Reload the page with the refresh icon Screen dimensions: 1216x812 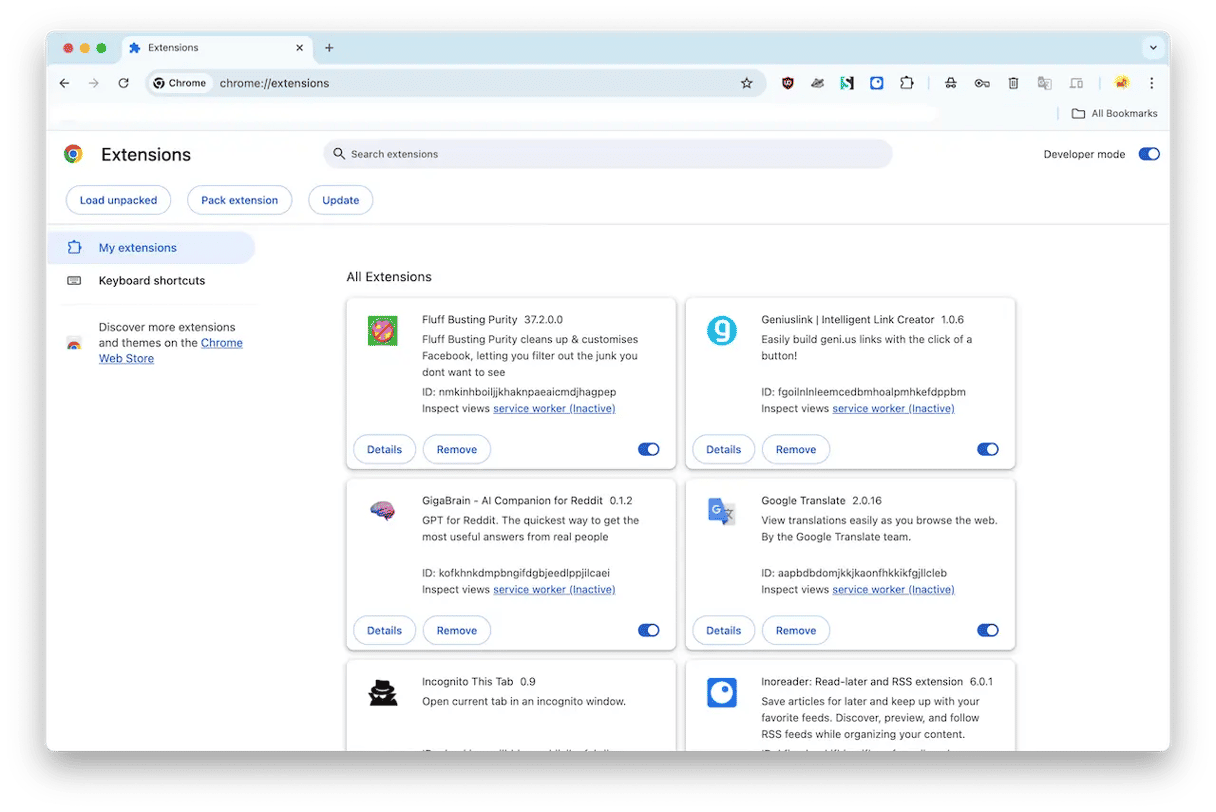pos(123,83)
